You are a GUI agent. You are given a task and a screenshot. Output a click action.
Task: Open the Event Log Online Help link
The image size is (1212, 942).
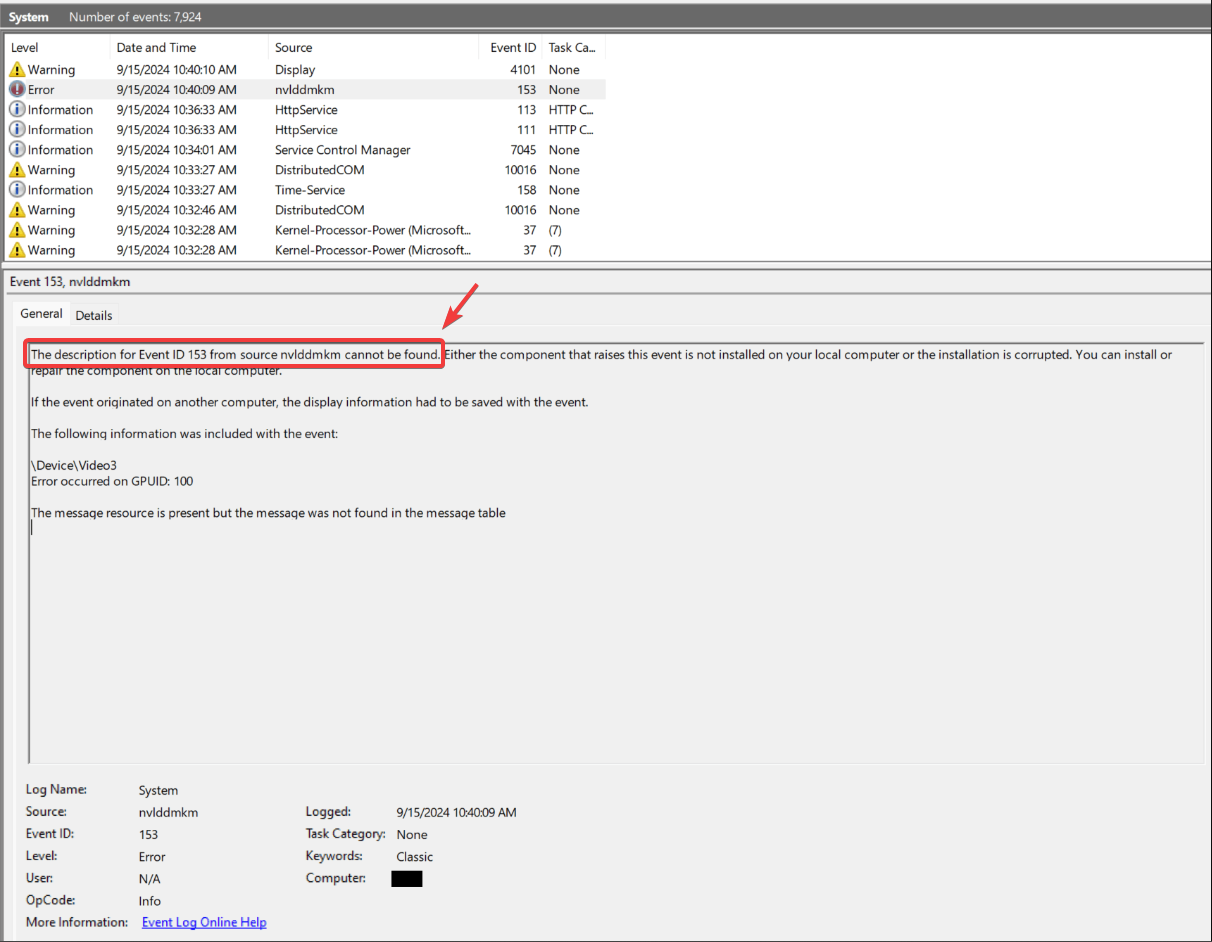coord(204,922)
